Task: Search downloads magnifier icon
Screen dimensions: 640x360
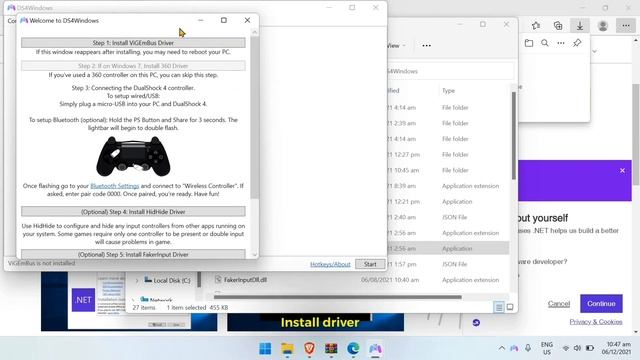Action: (544, 43)
